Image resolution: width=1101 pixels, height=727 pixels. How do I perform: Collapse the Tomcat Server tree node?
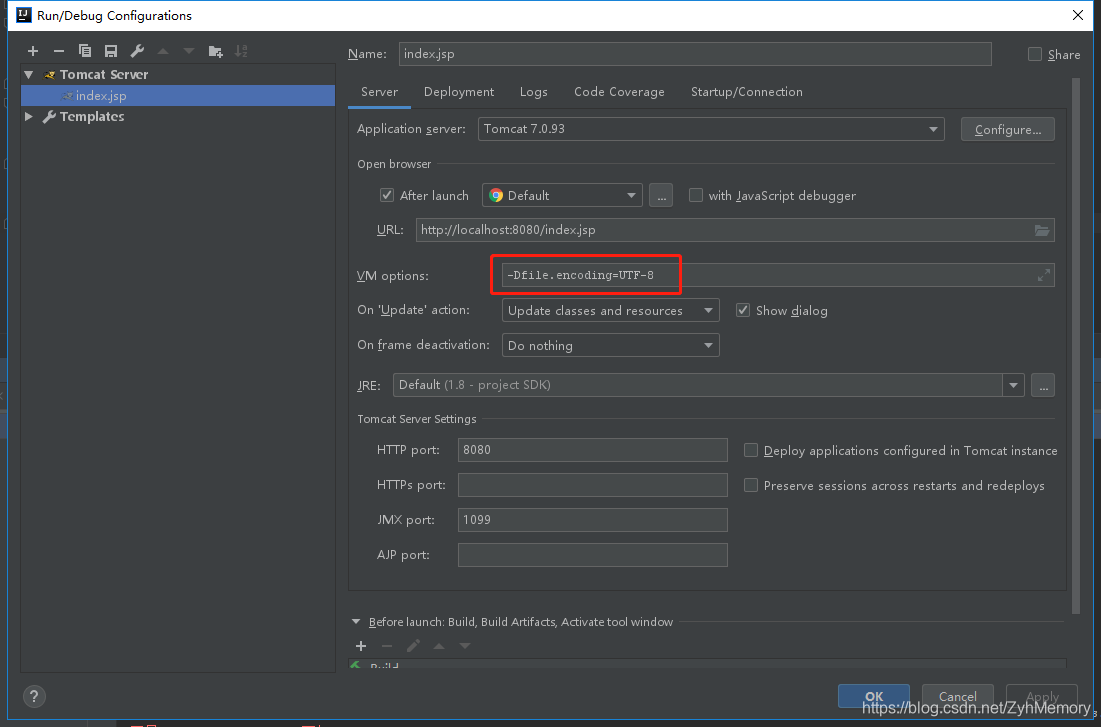[29, 74]
